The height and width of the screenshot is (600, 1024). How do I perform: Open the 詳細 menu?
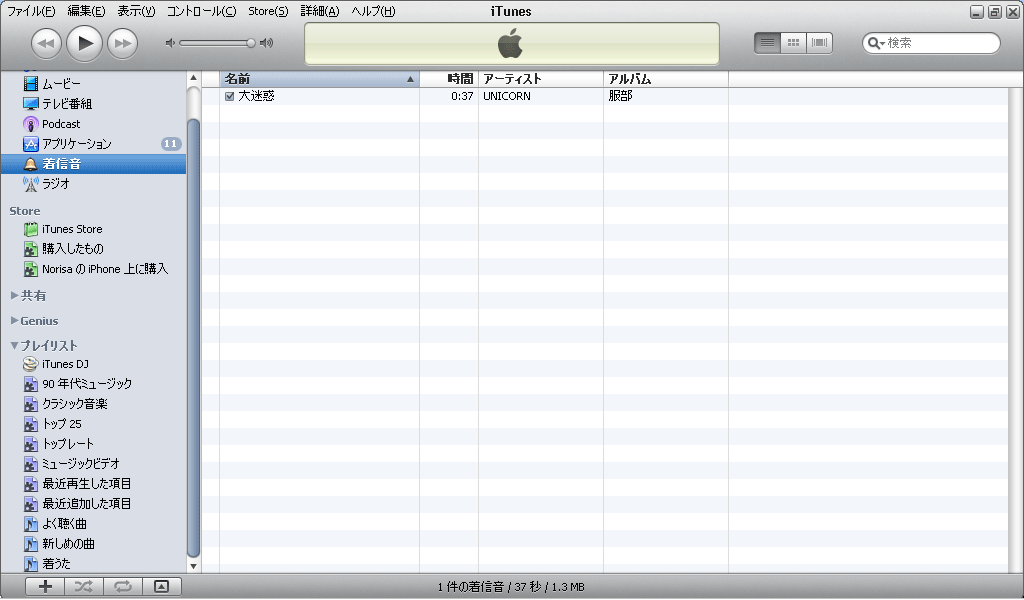tap(320, 11)
